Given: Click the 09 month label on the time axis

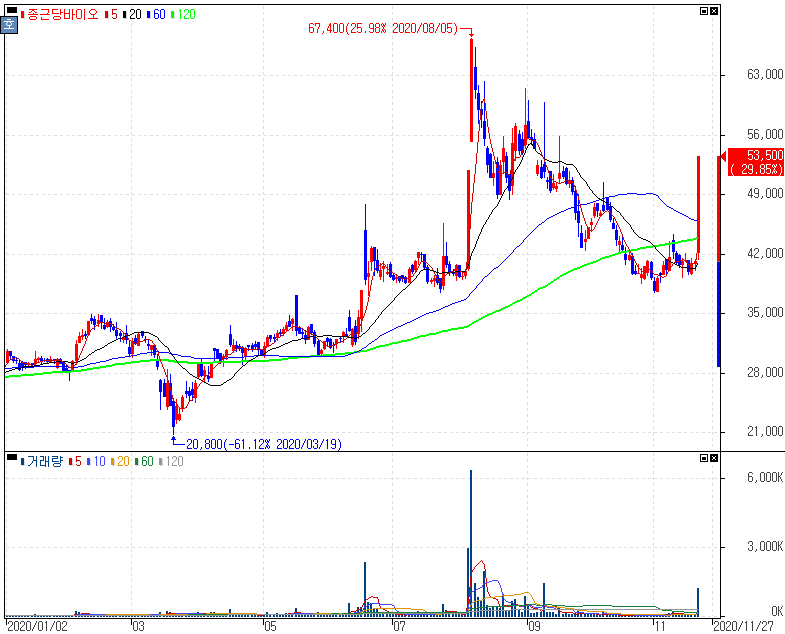Looking at the screenshot, I should coord(534,626).
